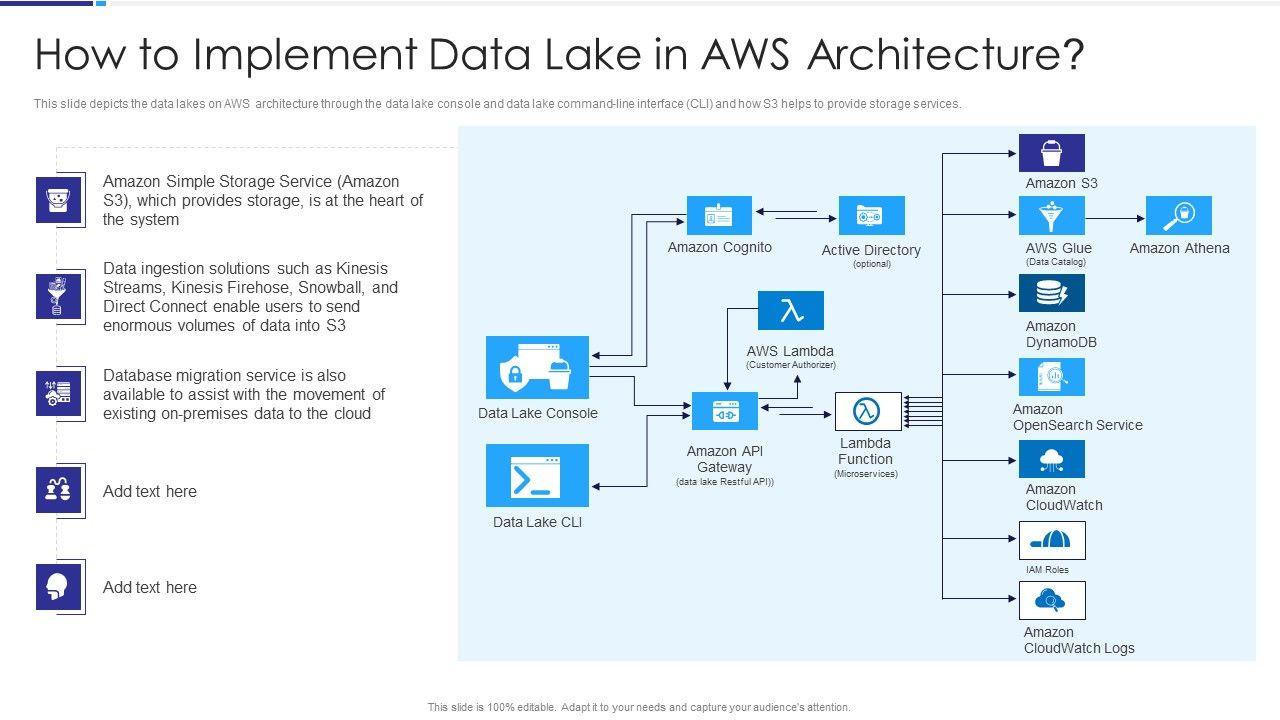Image resolution: width=1280 pixels, height=720 pixels.
Task: Click the last 'Add text here' placeholder
Action: point(150,587)
